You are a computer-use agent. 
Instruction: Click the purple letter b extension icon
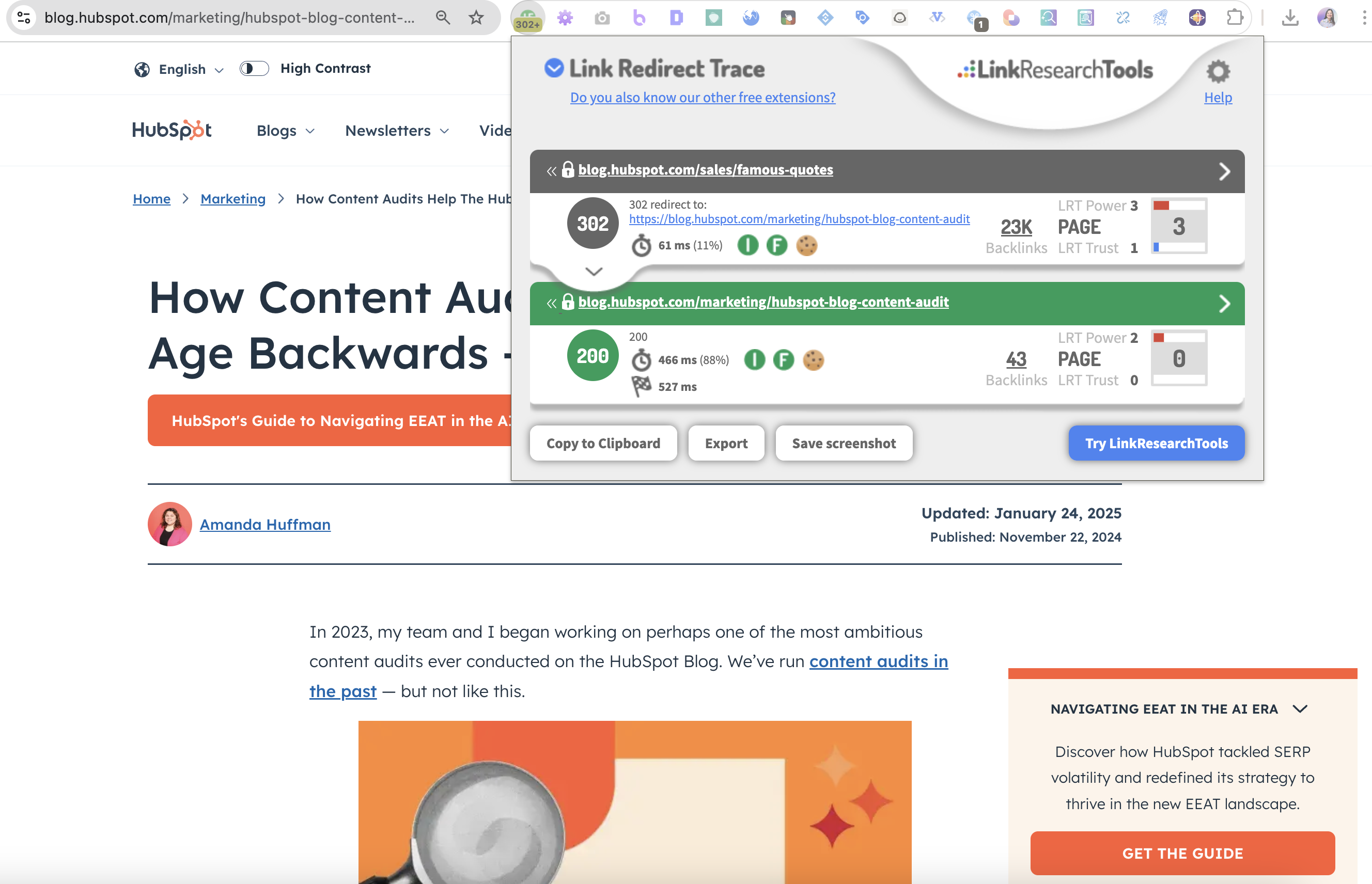point(639,18)
